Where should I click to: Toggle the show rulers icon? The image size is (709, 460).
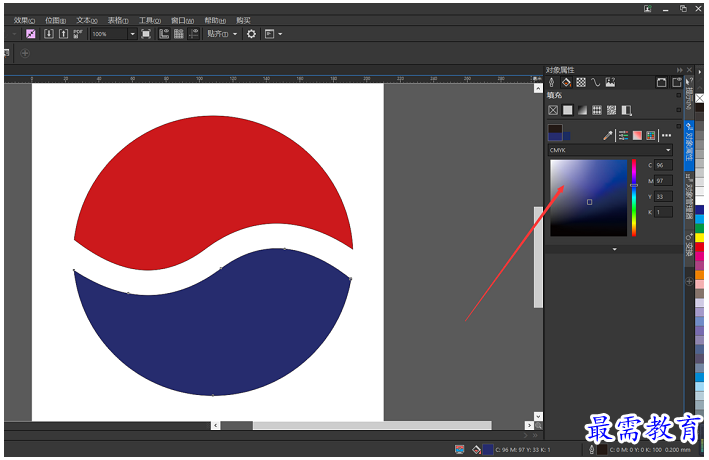coord(164,34)
